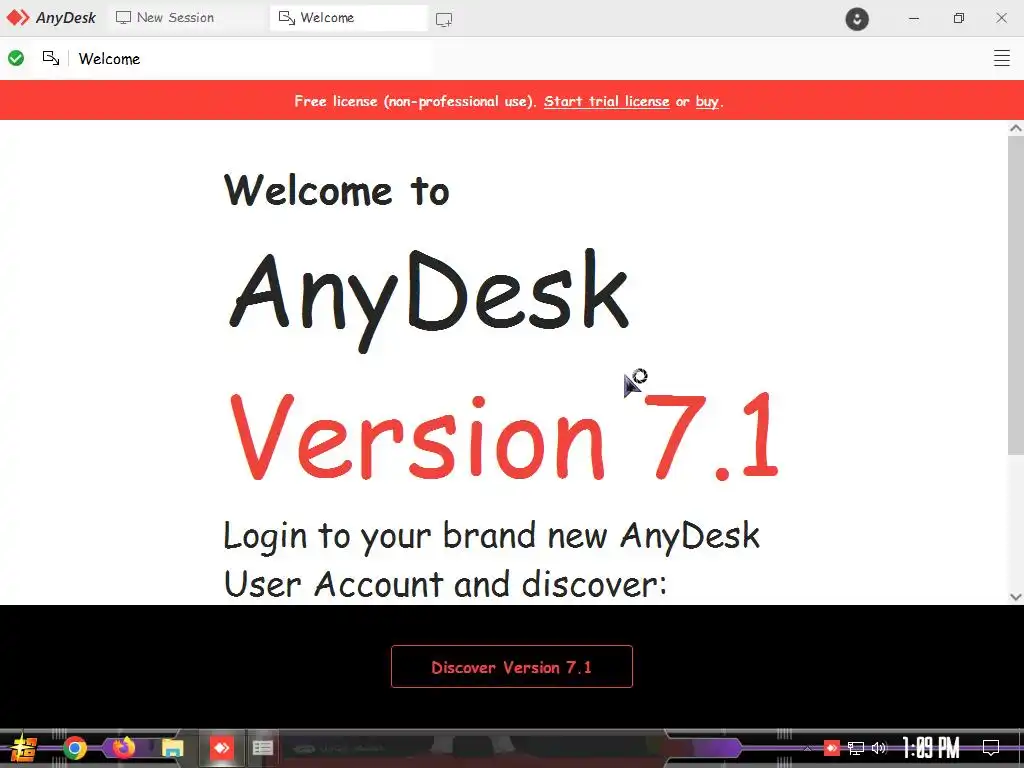Click the list-style app icon on the taskbar
Screen dimensions: 1024x768
click(x=263, y=748)
